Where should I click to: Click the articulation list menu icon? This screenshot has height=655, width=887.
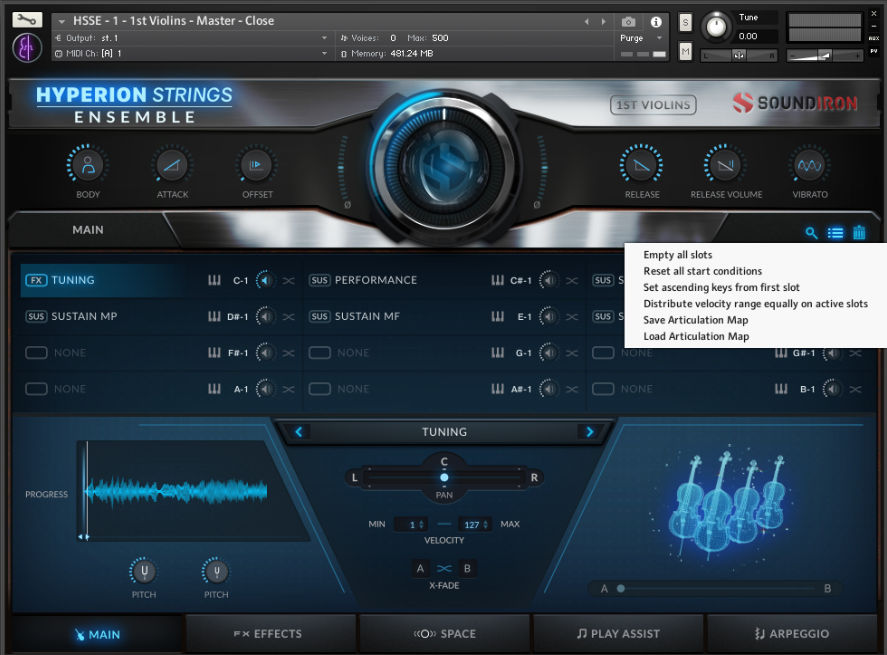tap(836, 233)
